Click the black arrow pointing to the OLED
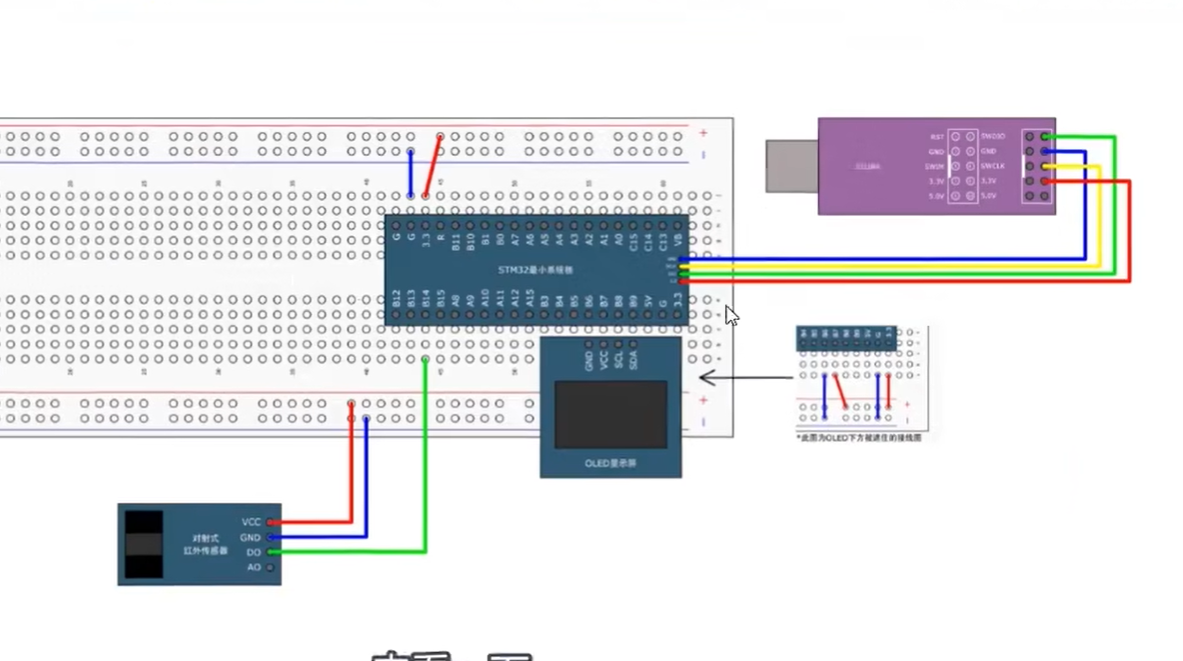This screenshot has height=661, width=1183. (745, 378)
